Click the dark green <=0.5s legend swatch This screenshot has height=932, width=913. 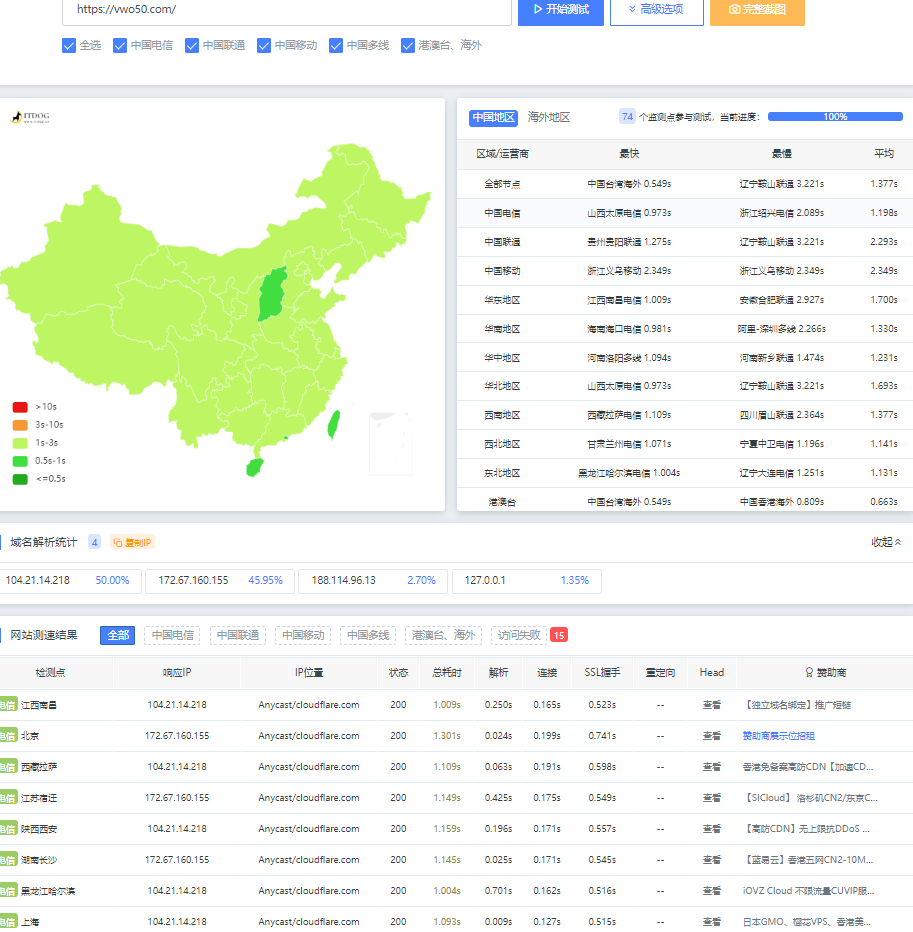(x=20, y=479)
